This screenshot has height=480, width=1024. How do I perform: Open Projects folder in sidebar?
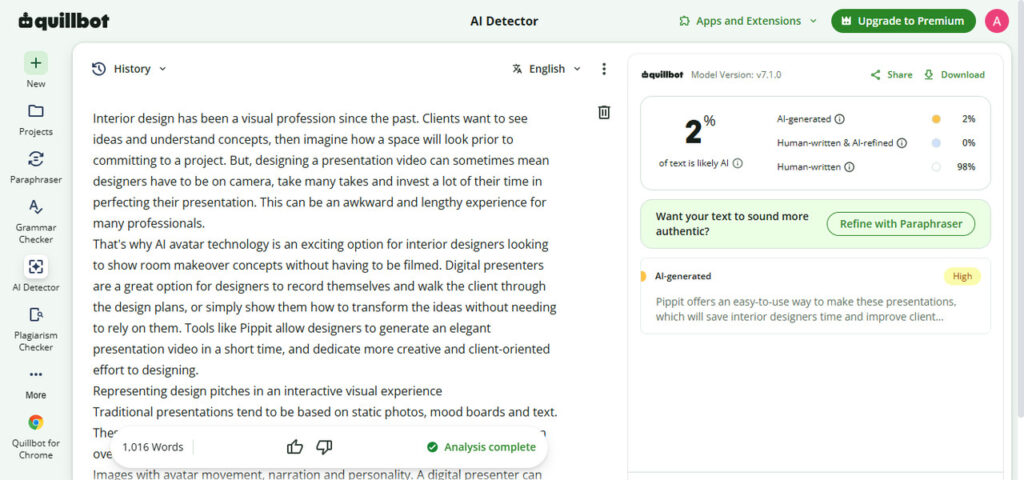pyautogui.click(x=36, y=119)
